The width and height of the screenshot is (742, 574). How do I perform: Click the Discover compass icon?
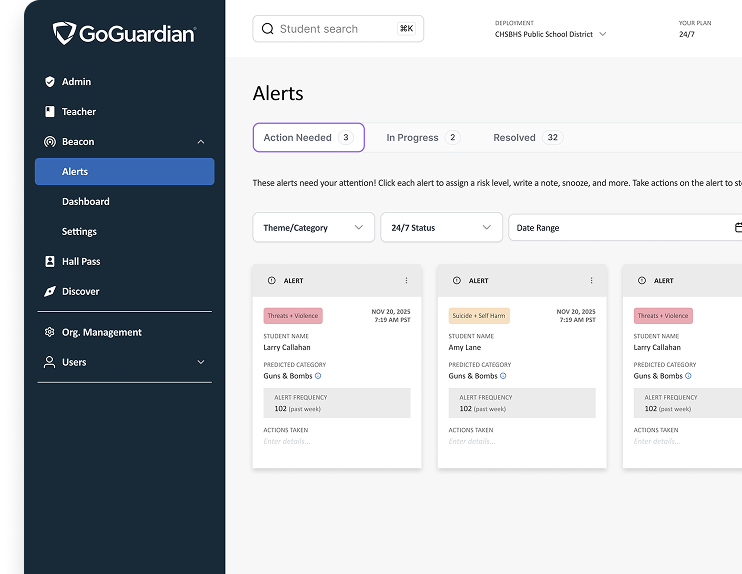[50, 291]
